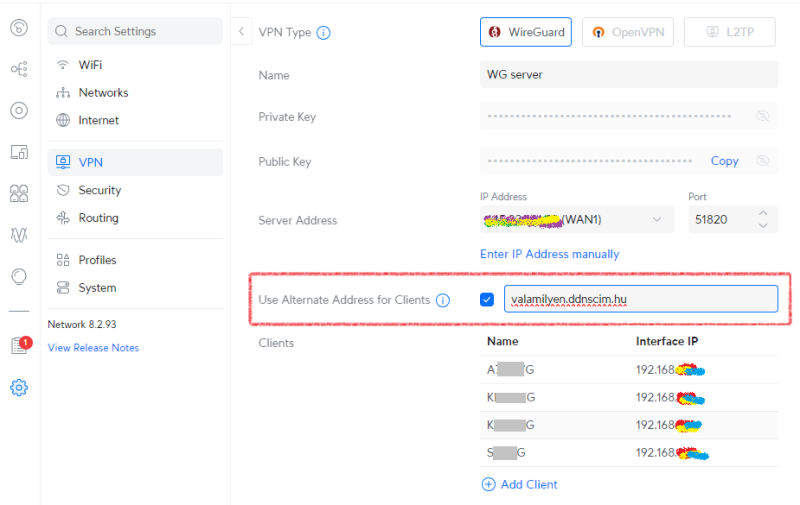Image resolution: width=800 pixels, height=505 pixels.
Task: Open the client devices icon in left rail
Action: pos(19,152)
